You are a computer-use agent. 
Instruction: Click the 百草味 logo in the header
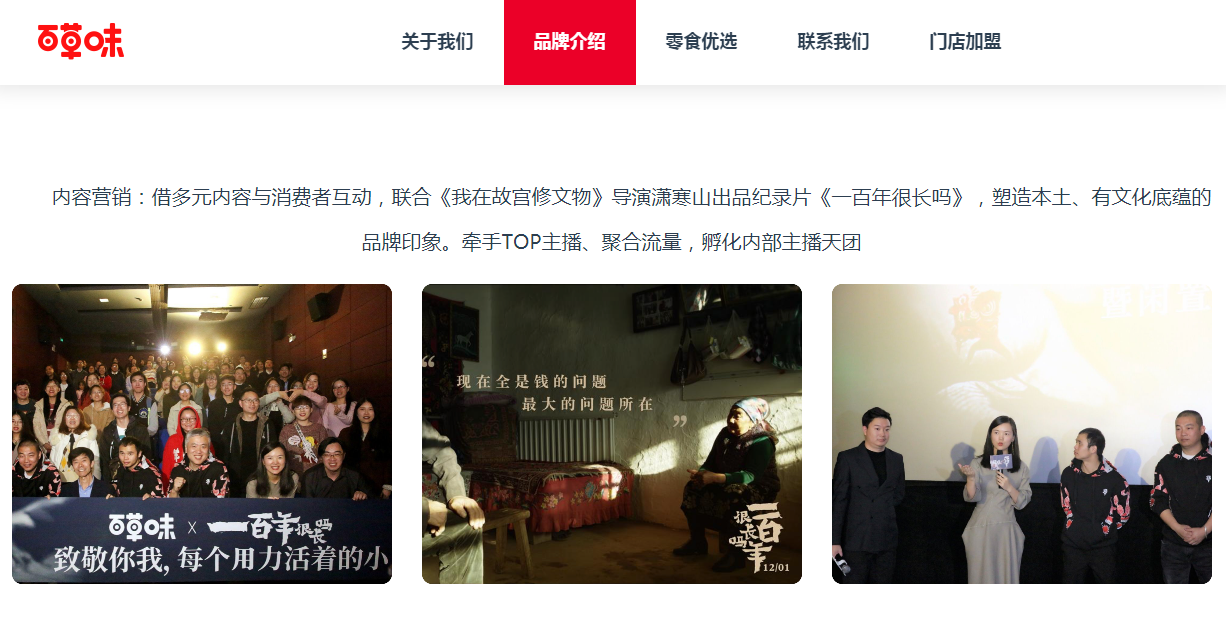[x=81, y=40]
